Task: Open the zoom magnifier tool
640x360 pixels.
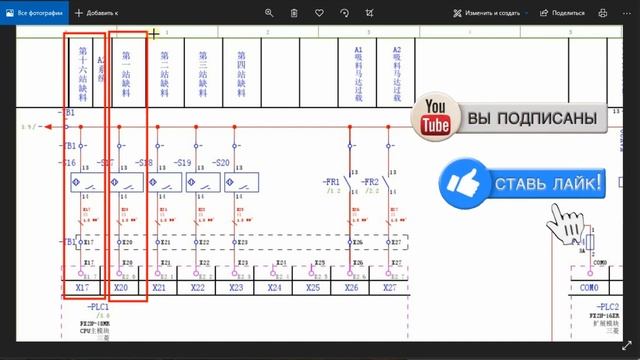Action: pos(269,13)
